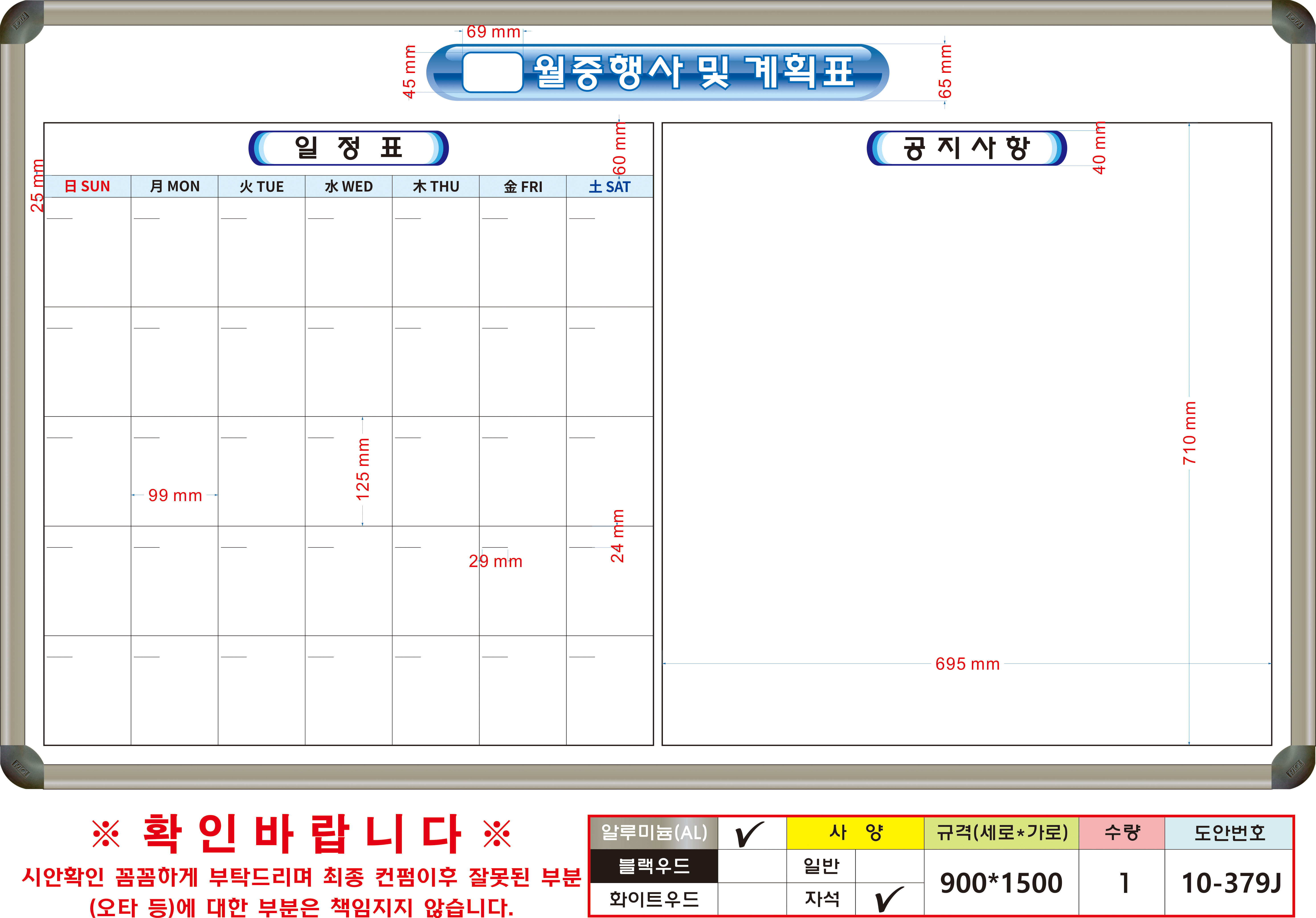Click the pink 수량 header cell
This screenshot has width=1316, height=918.
click(x=1122, y=833)
